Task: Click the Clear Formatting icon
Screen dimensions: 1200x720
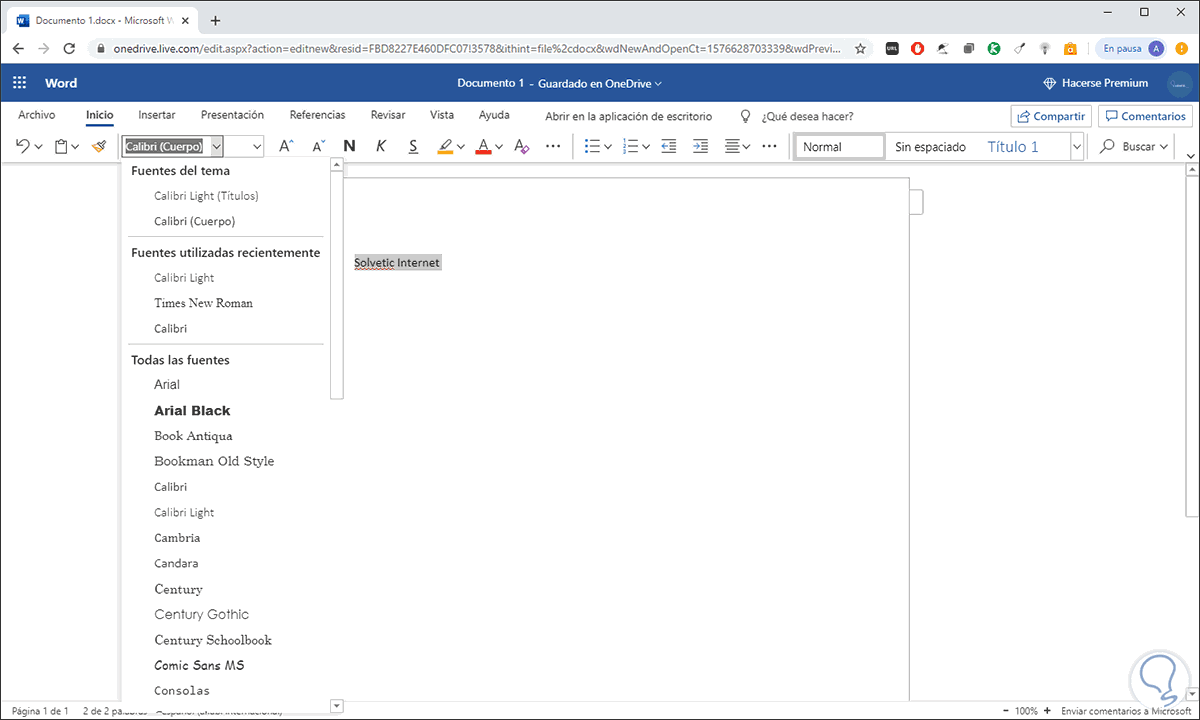Action: tap(520, 147)
